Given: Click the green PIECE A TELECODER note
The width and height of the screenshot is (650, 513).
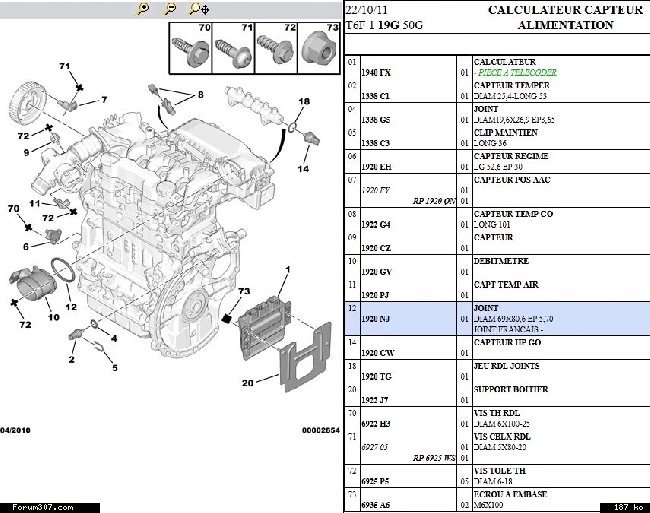Looking at the screenshot, I should 516,73.
